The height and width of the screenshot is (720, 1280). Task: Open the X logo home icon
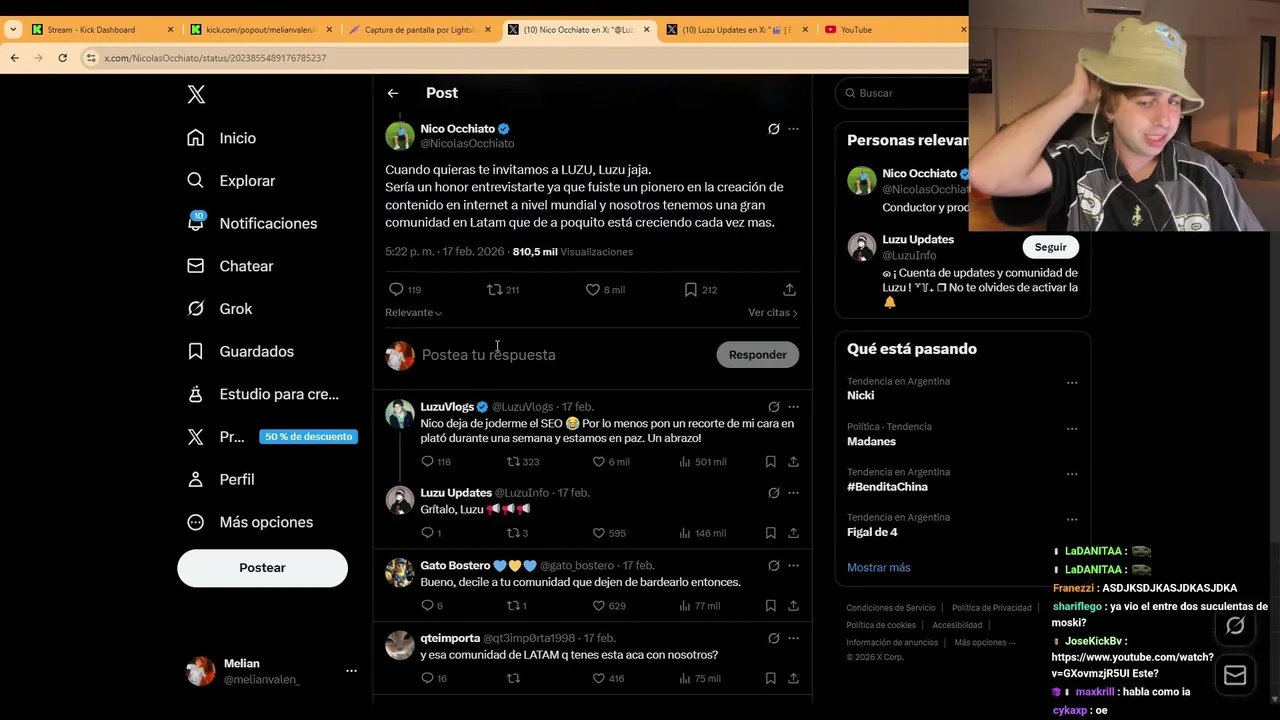(196, 94)
